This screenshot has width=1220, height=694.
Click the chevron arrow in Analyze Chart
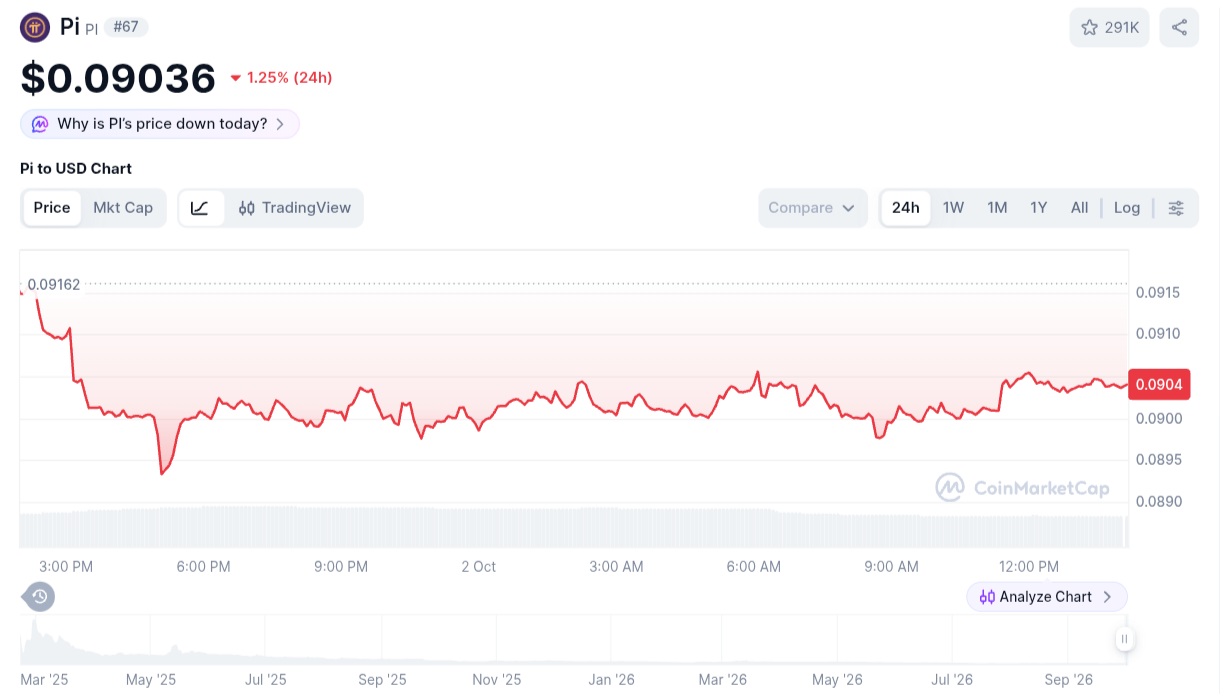click(1107, 597)
